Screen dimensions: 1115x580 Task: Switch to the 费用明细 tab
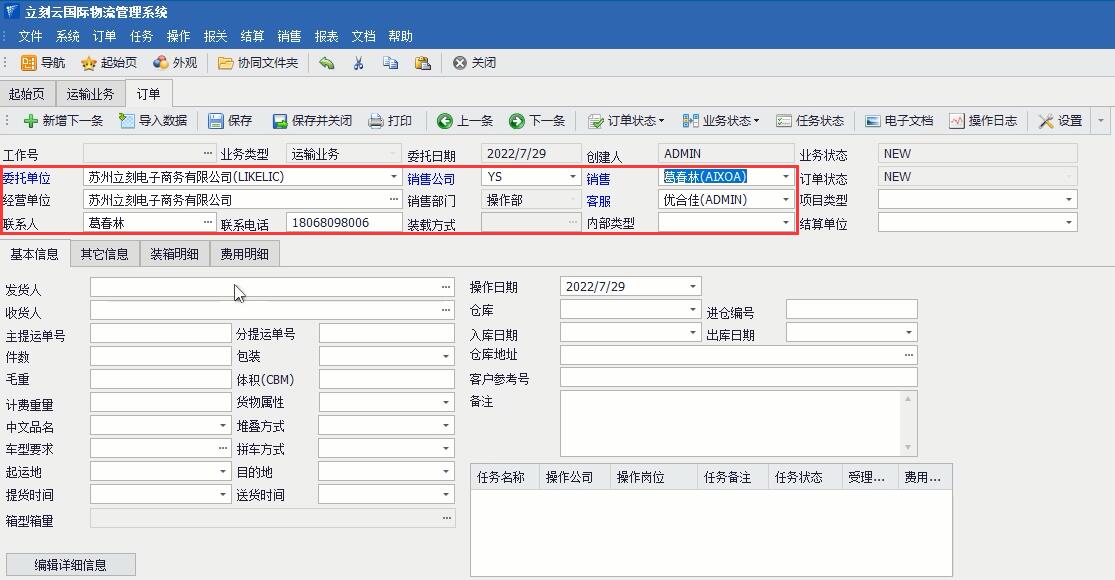(244, 254)
